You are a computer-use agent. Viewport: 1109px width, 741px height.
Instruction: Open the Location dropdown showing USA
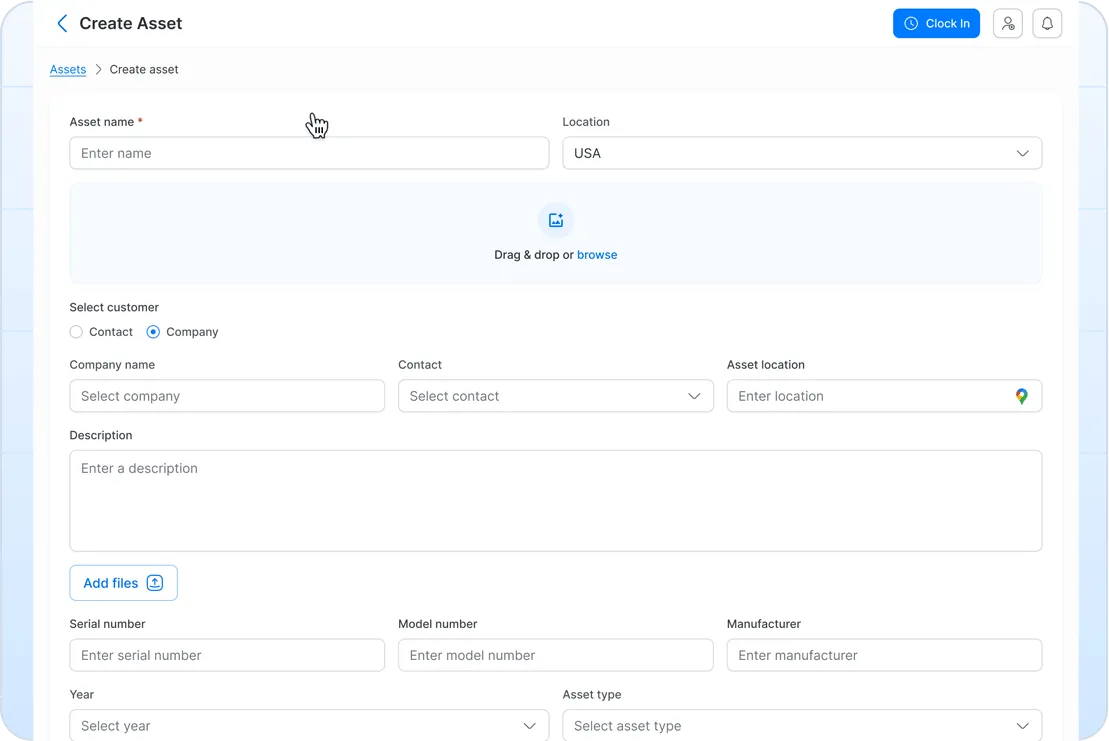(802, 153)
